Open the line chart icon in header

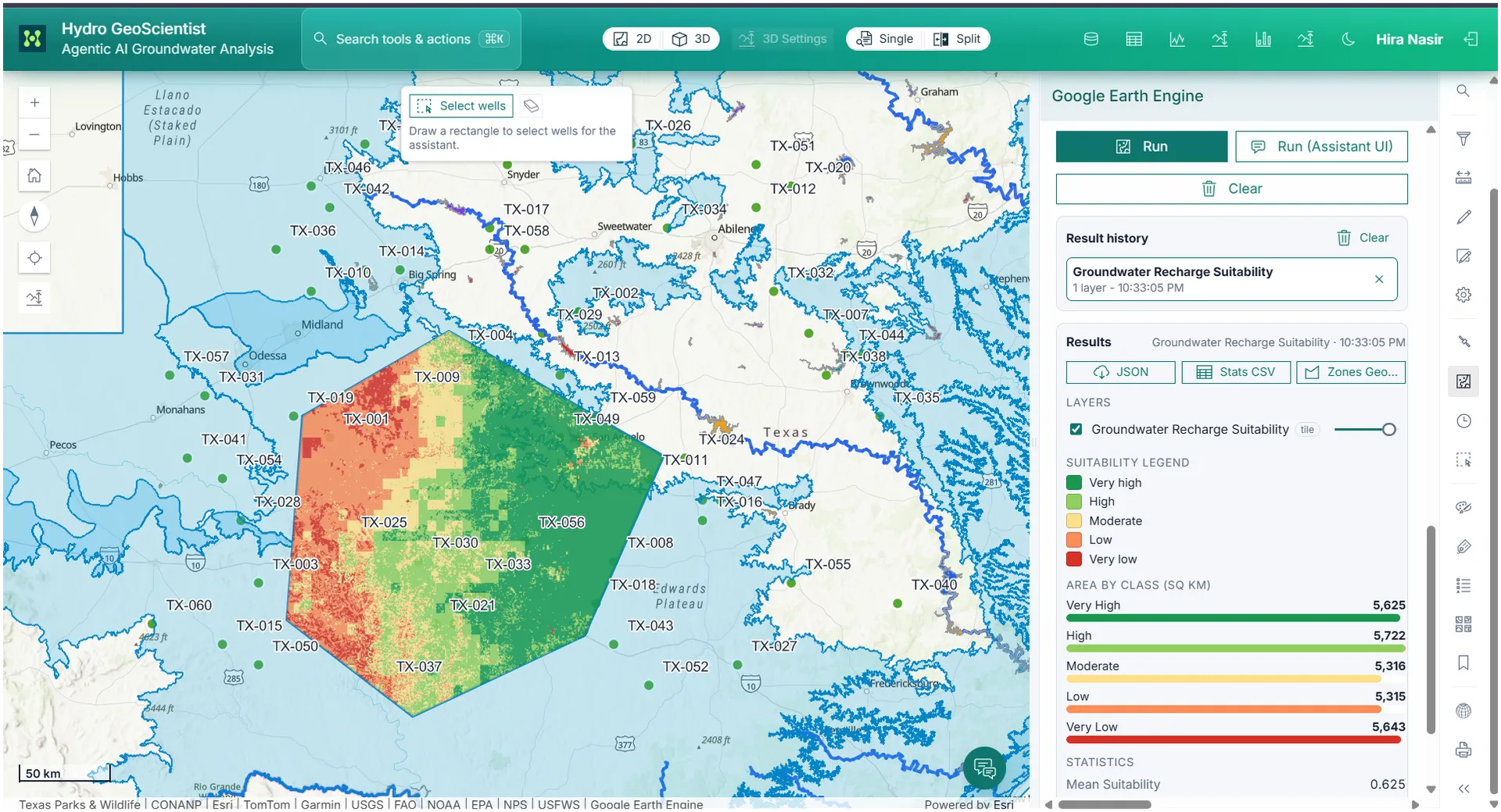1177,39
